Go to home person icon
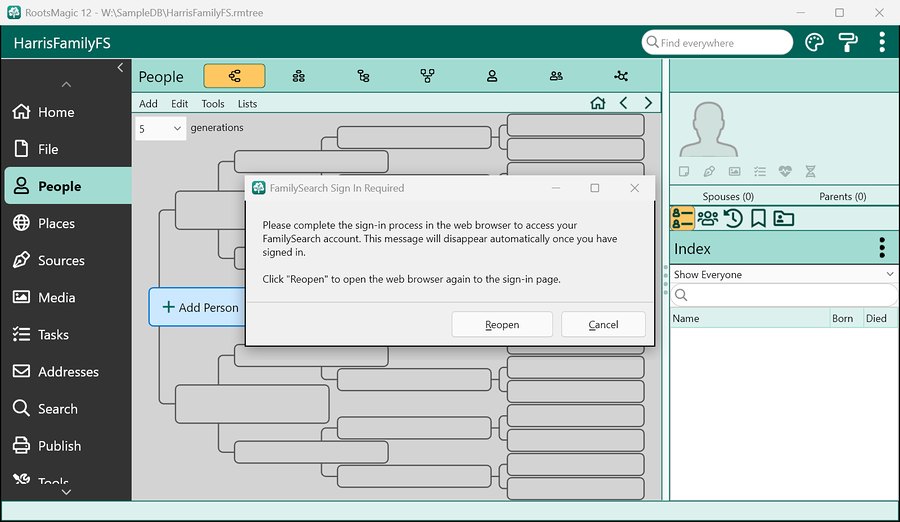The width and height of the screenshot is (900, 522). [x=598, y=103]
